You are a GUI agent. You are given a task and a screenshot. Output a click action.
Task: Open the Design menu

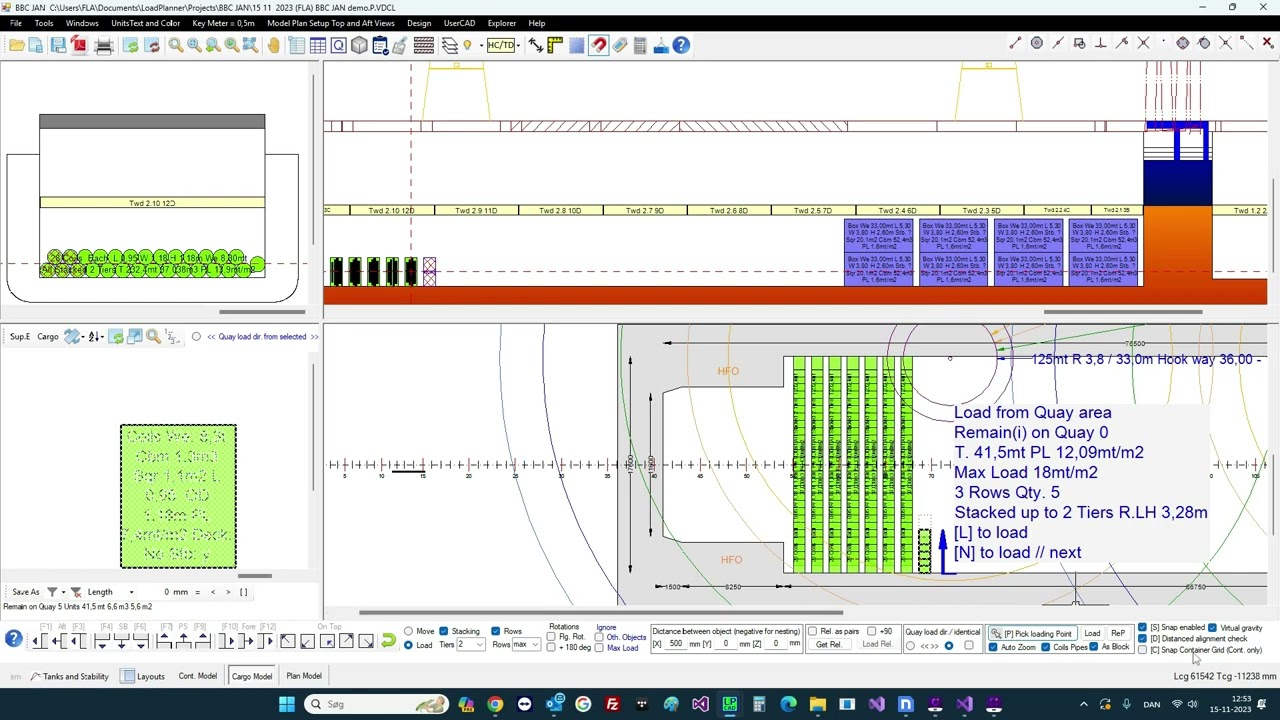point(419,23)
